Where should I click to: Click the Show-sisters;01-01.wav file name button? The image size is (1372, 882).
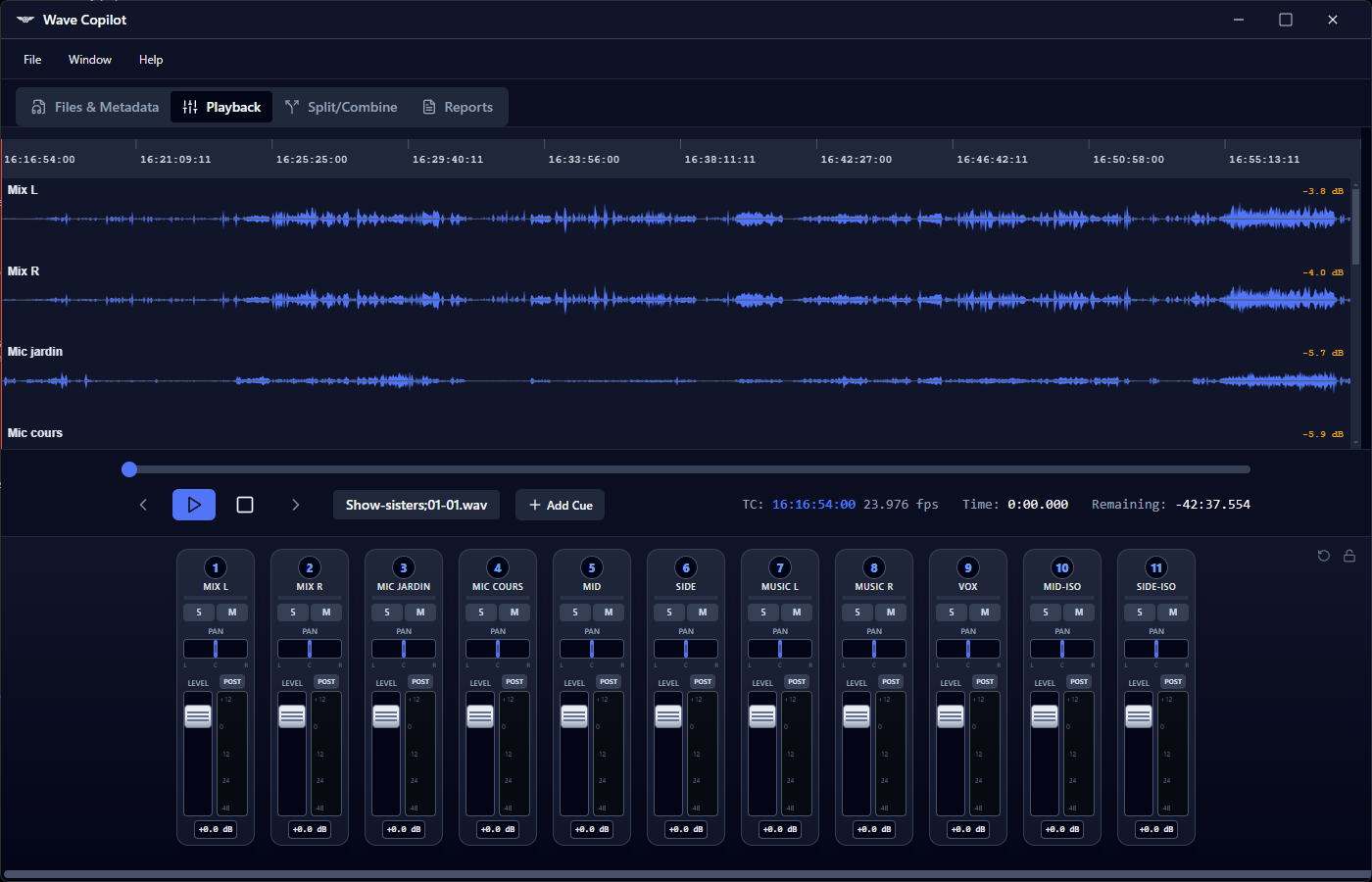pos(416,505)
